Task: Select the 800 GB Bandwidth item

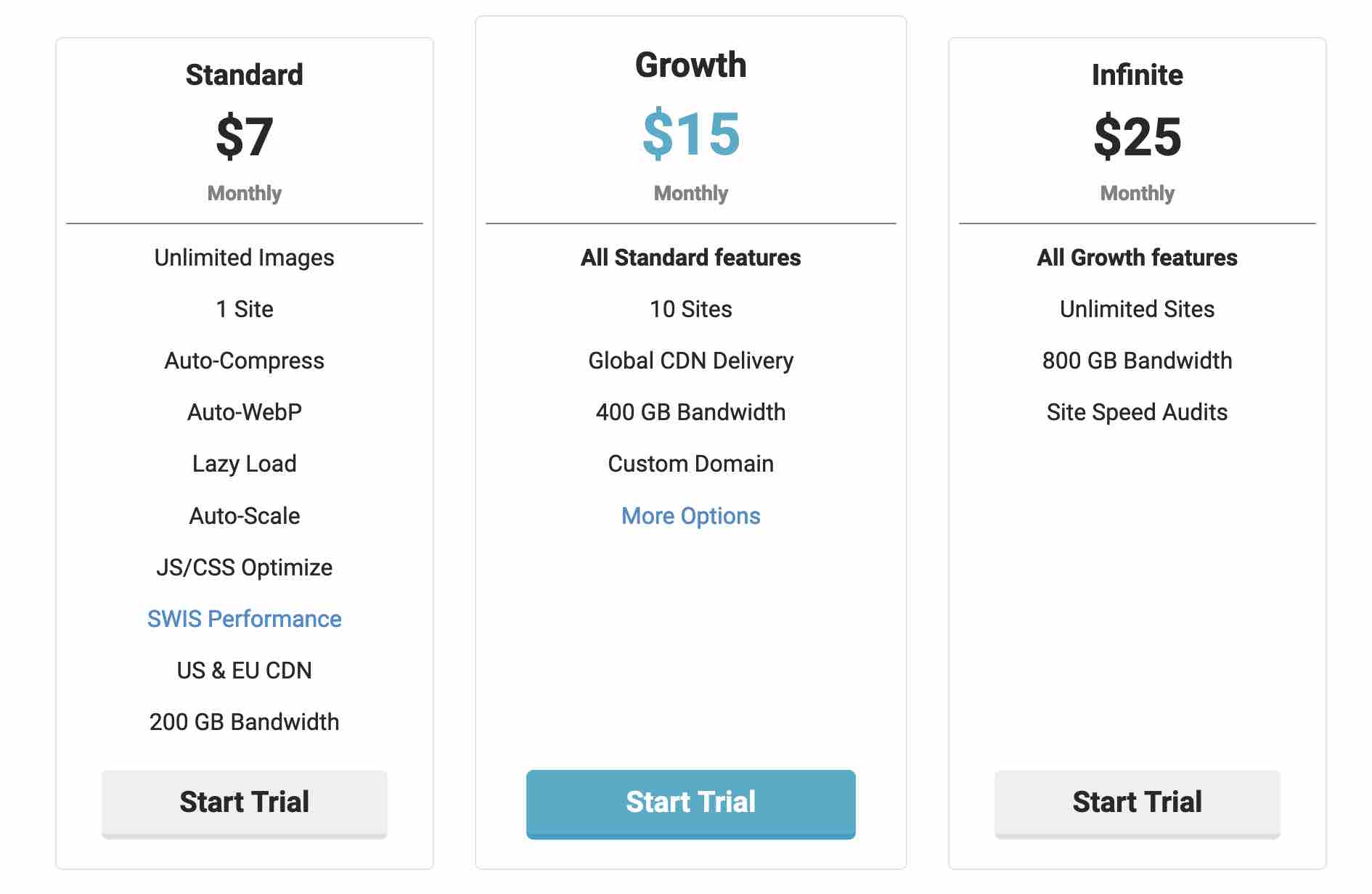Action: pyautogui.click(x=1137, y=361)
